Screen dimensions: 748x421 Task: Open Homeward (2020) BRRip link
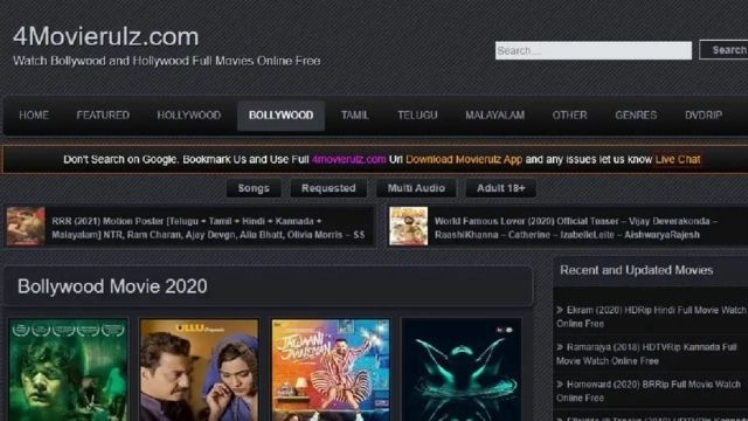[x=648, y=391]
